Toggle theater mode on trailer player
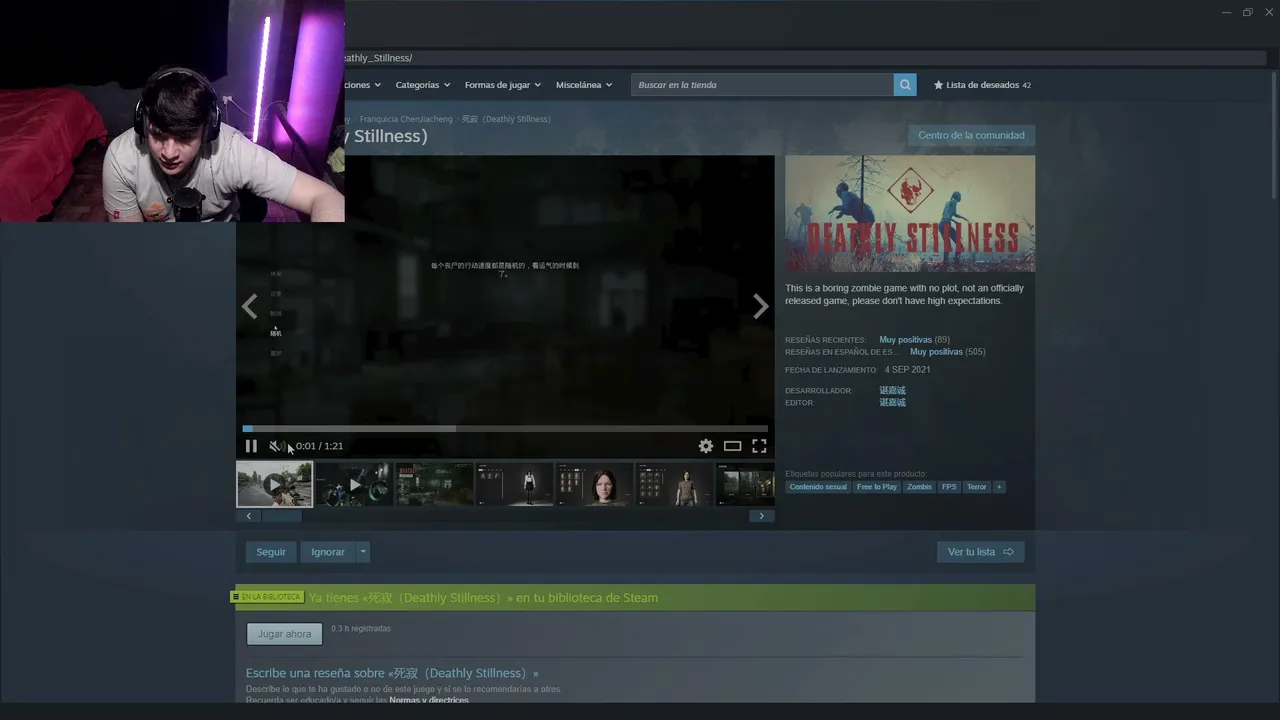The image size is (1280, 720). click(x=733, y=446)
